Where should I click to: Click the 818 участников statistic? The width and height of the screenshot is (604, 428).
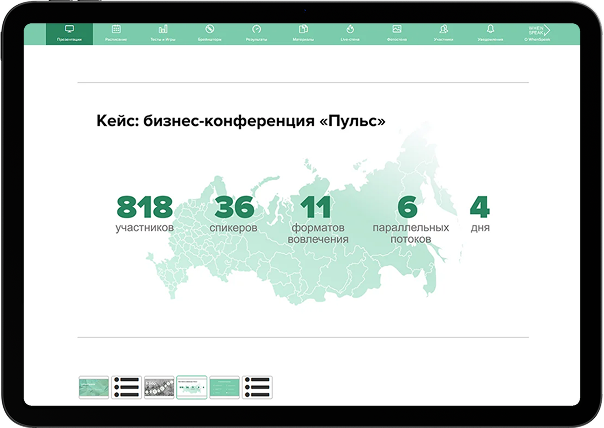click(x=145, y=214)
